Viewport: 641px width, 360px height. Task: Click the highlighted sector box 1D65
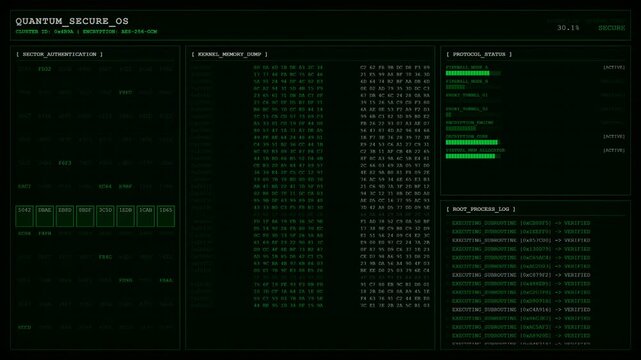tap(166, 216)
